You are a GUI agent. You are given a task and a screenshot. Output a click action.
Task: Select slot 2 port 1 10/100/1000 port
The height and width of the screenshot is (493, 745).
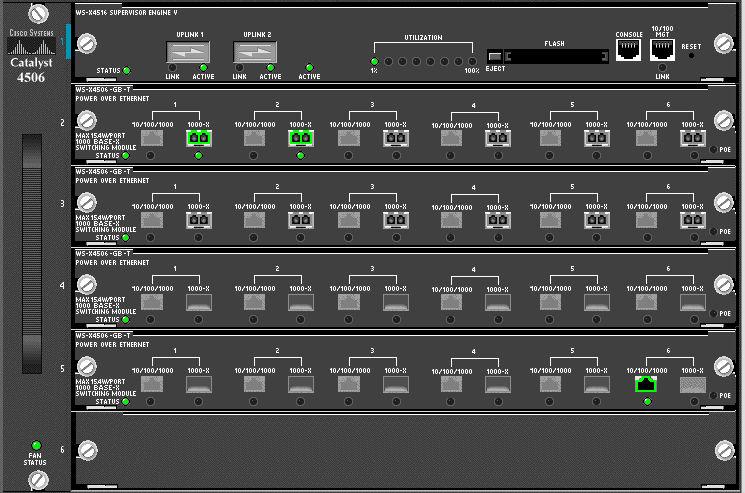pos(152,138)
